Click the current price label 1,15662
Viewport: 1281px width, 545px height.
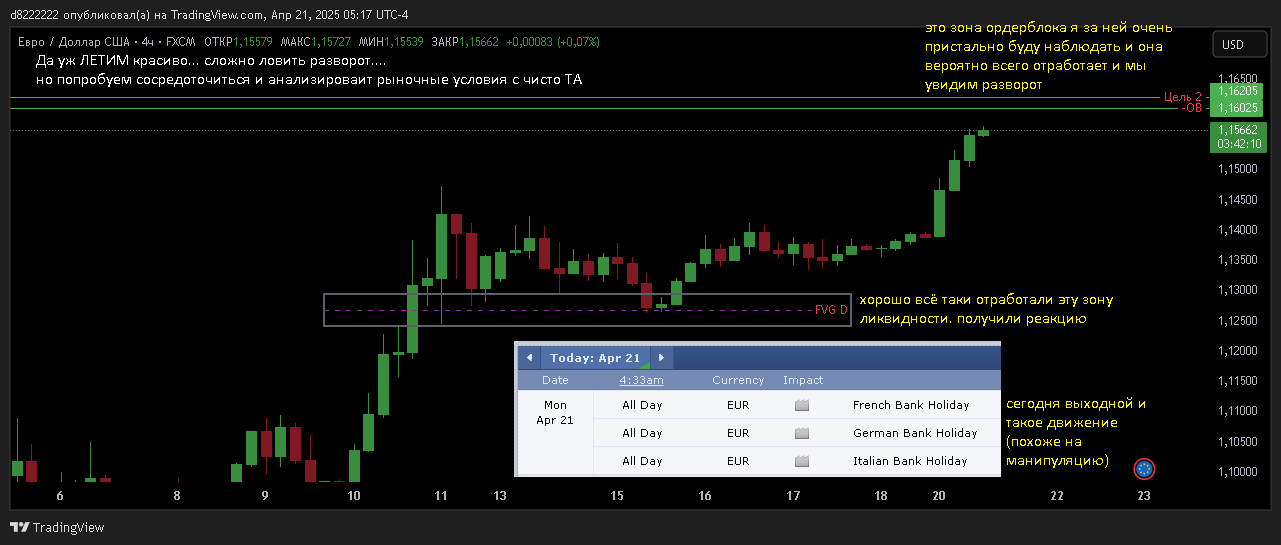point(1237,130)
